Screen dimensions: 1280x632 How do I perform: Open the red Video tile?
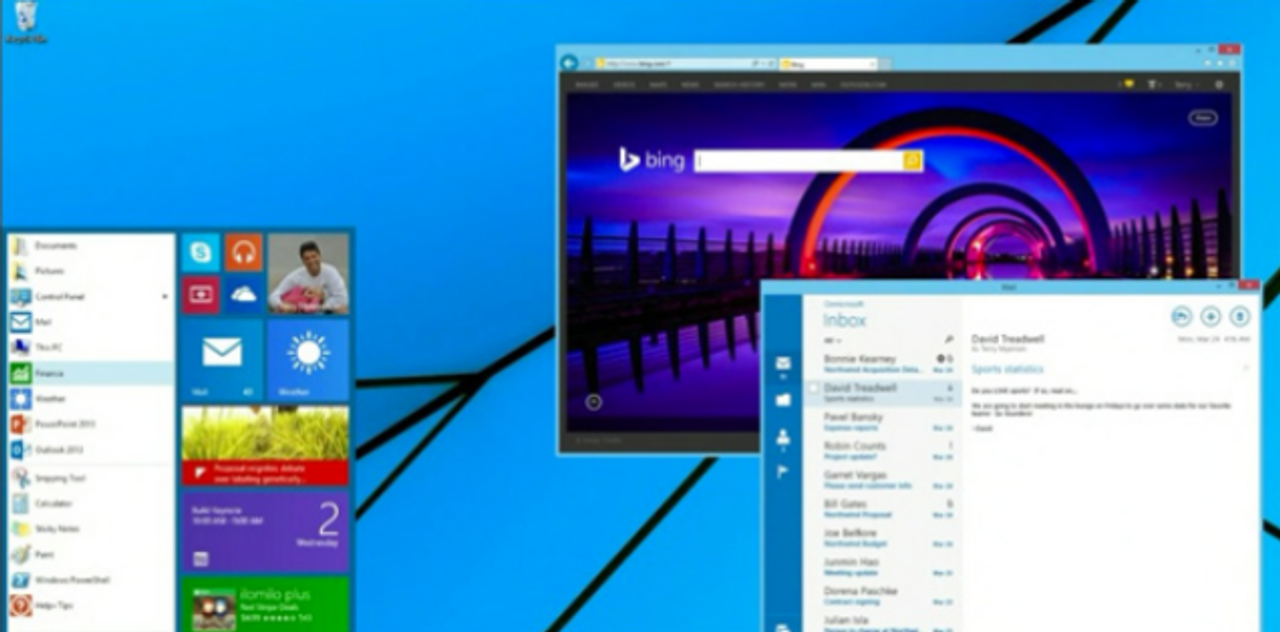(x=201, y=295)
